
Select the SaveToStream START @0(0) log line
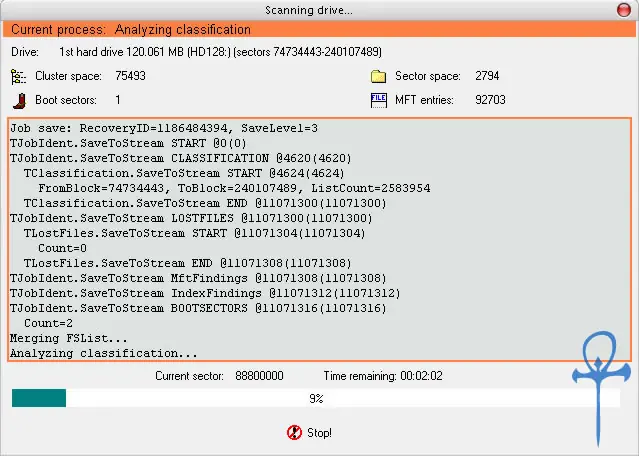[x=128, y=143]
